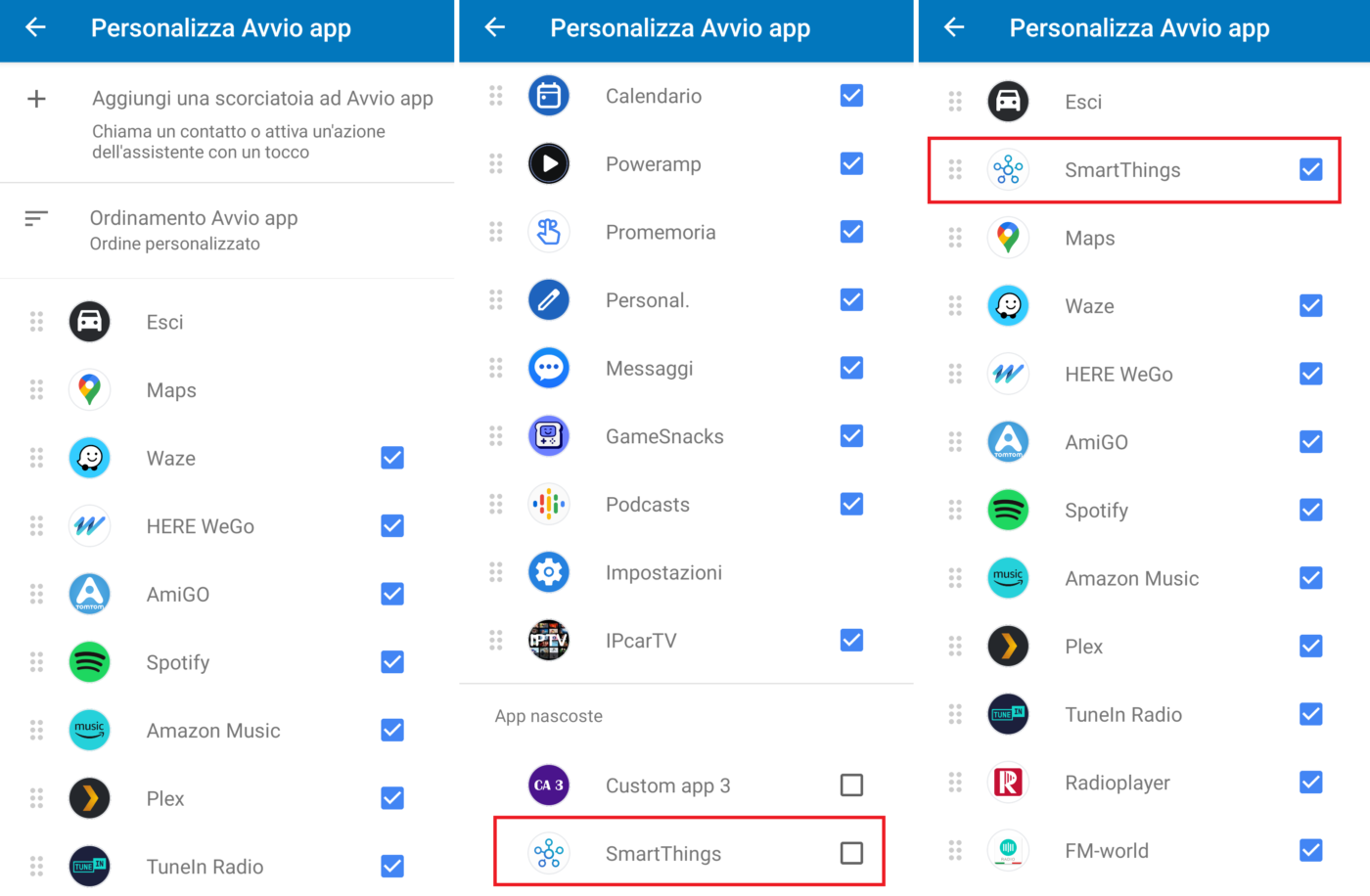
Task: Click the plus icon to add shortcut
Action: coord(37,99)
